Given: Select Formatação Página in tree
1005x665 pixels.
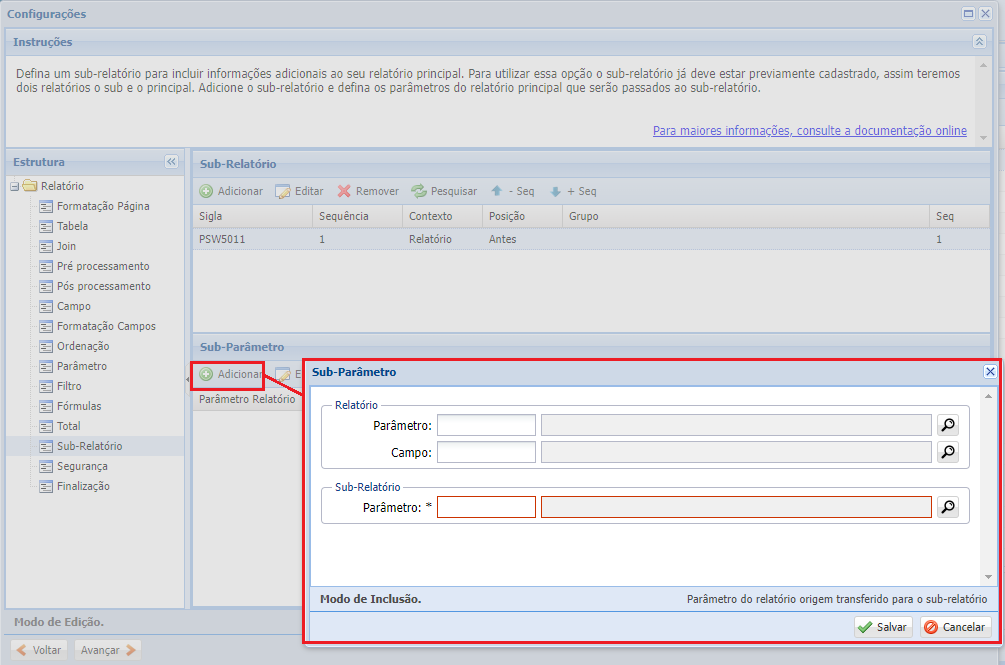Looking at the screenshot, I should 103,206.
